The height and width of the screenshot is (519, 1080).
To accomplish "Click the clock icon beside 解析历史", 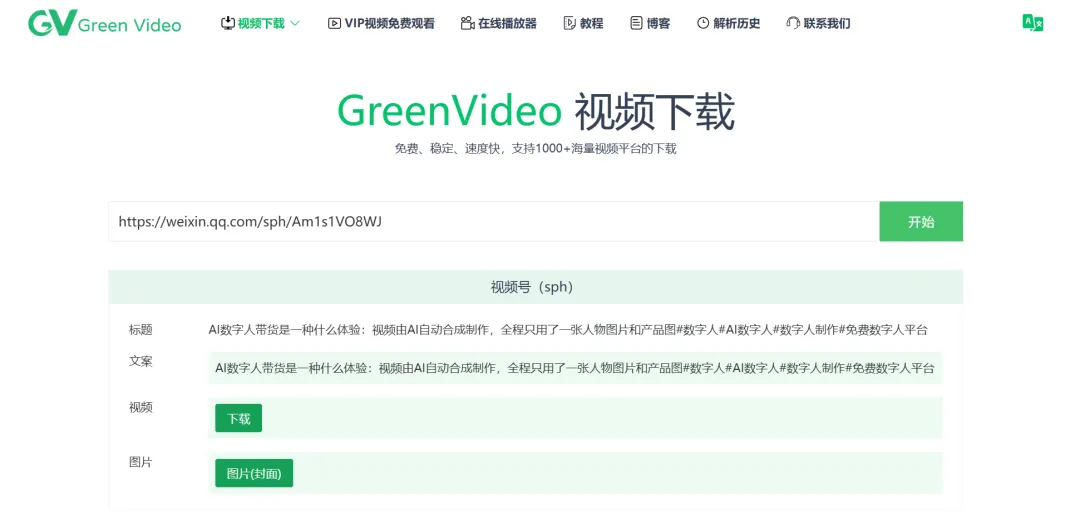I will coord(703,23).
